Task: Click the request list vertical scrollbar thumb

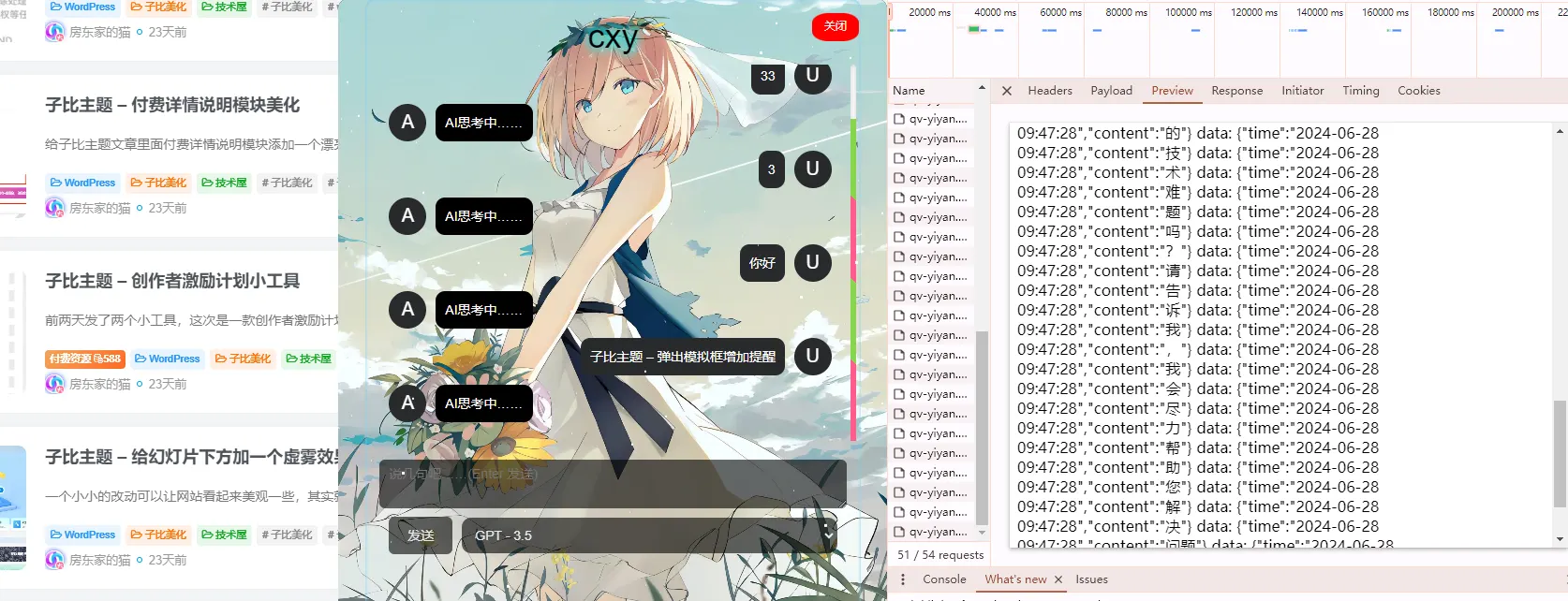Action: tap(982, 428)
